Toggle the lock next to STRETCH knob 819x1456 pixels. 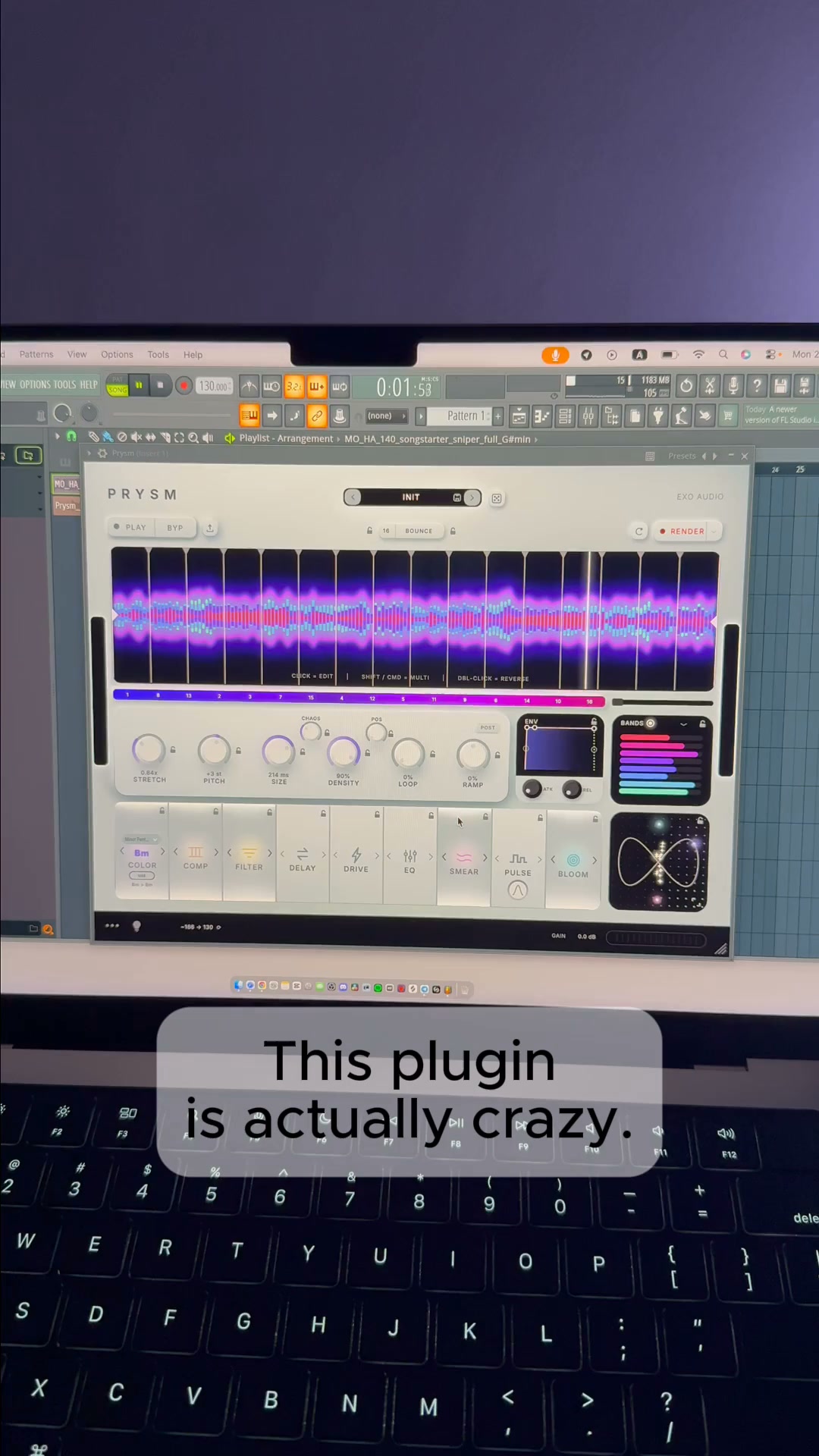(x=173, y=750)
